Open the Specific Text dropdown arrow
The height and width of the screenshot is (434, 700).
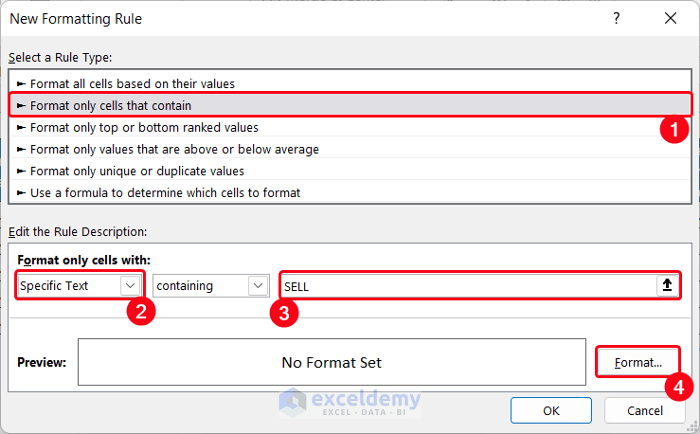130,285
